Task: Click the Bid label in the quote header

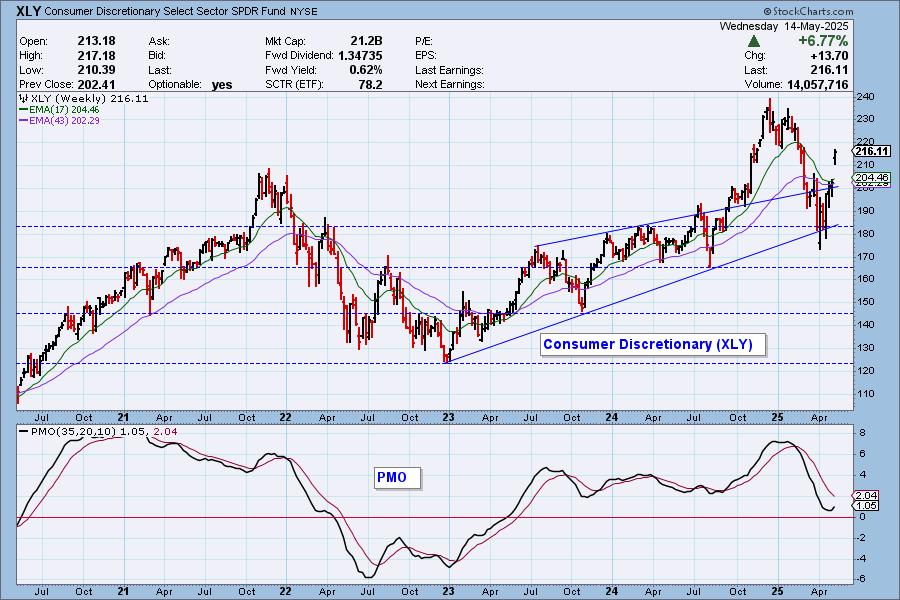Action: click(157, 56)
